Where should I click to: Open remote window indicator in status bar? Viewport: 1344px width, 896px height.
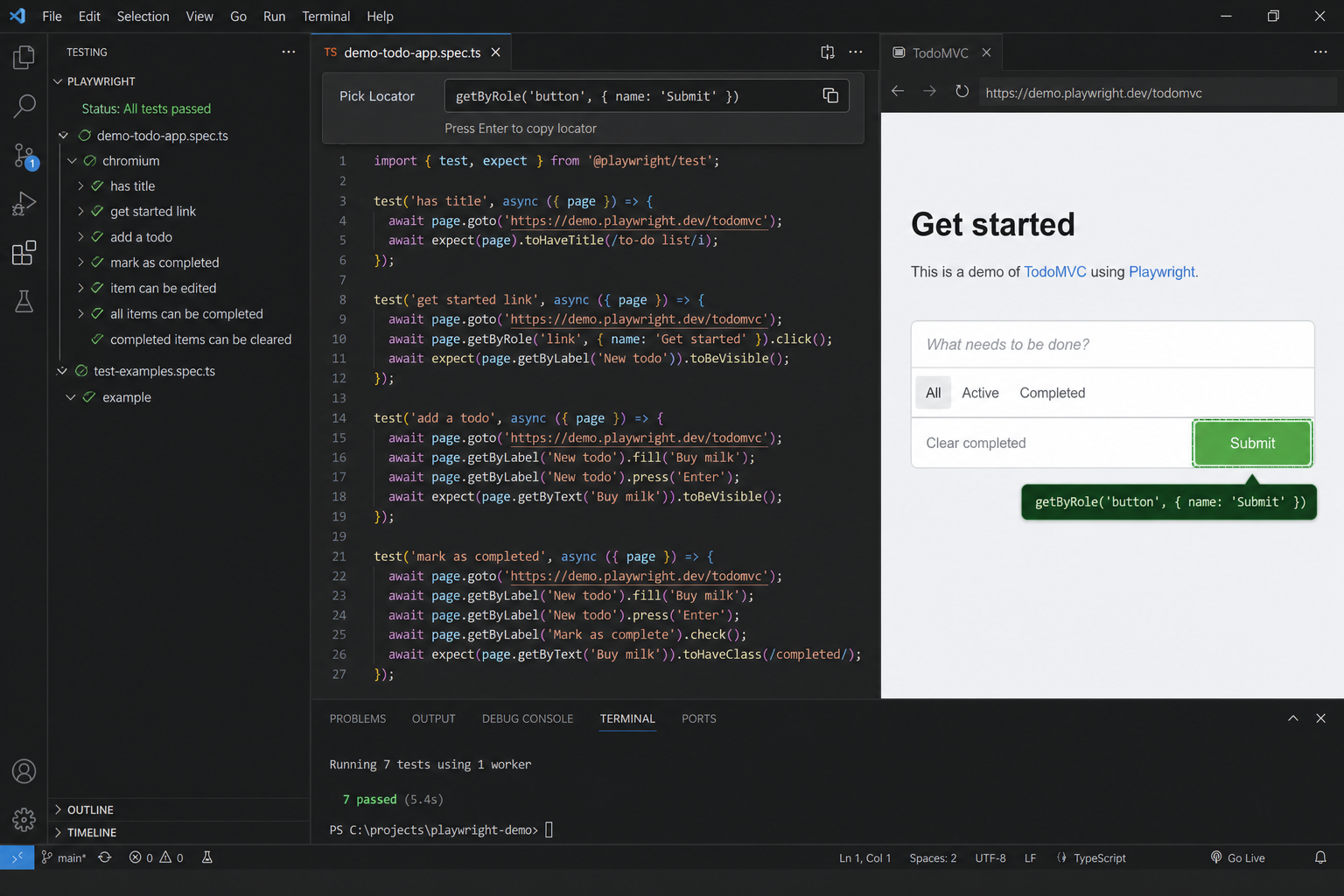(17, 857)
